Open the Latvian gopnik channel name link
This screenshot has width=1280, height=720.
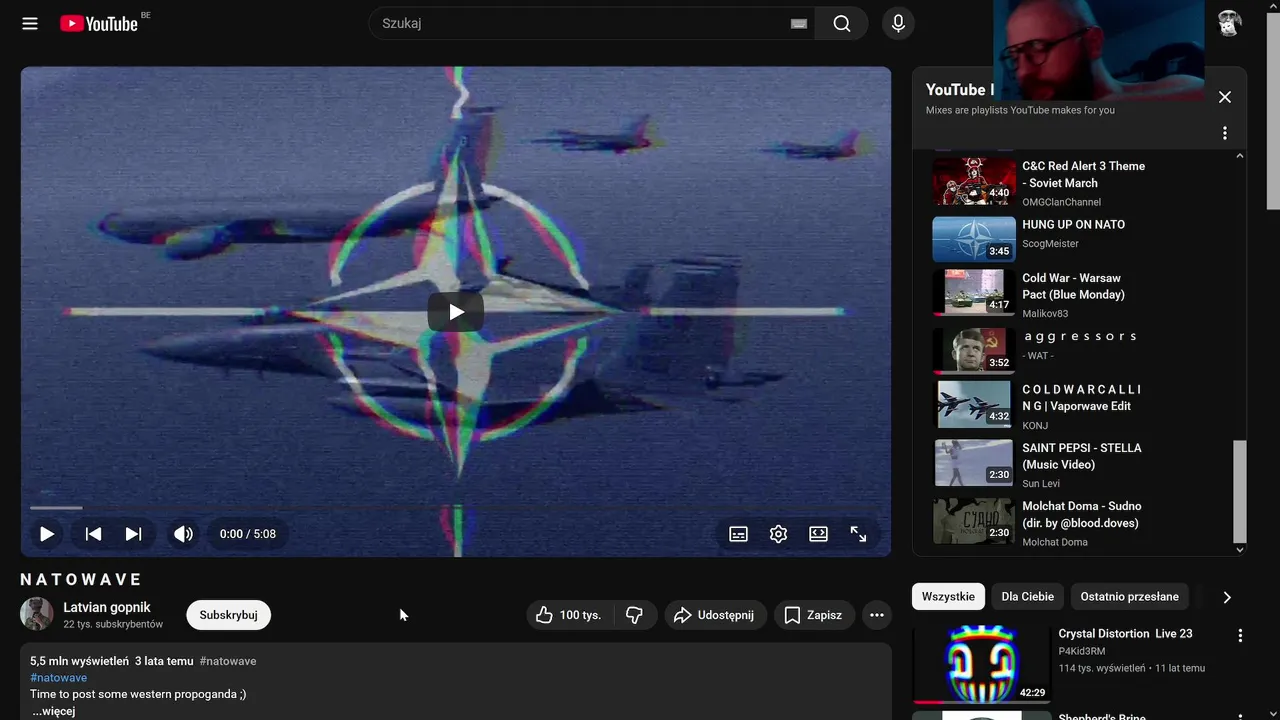[x=107, y=607]
